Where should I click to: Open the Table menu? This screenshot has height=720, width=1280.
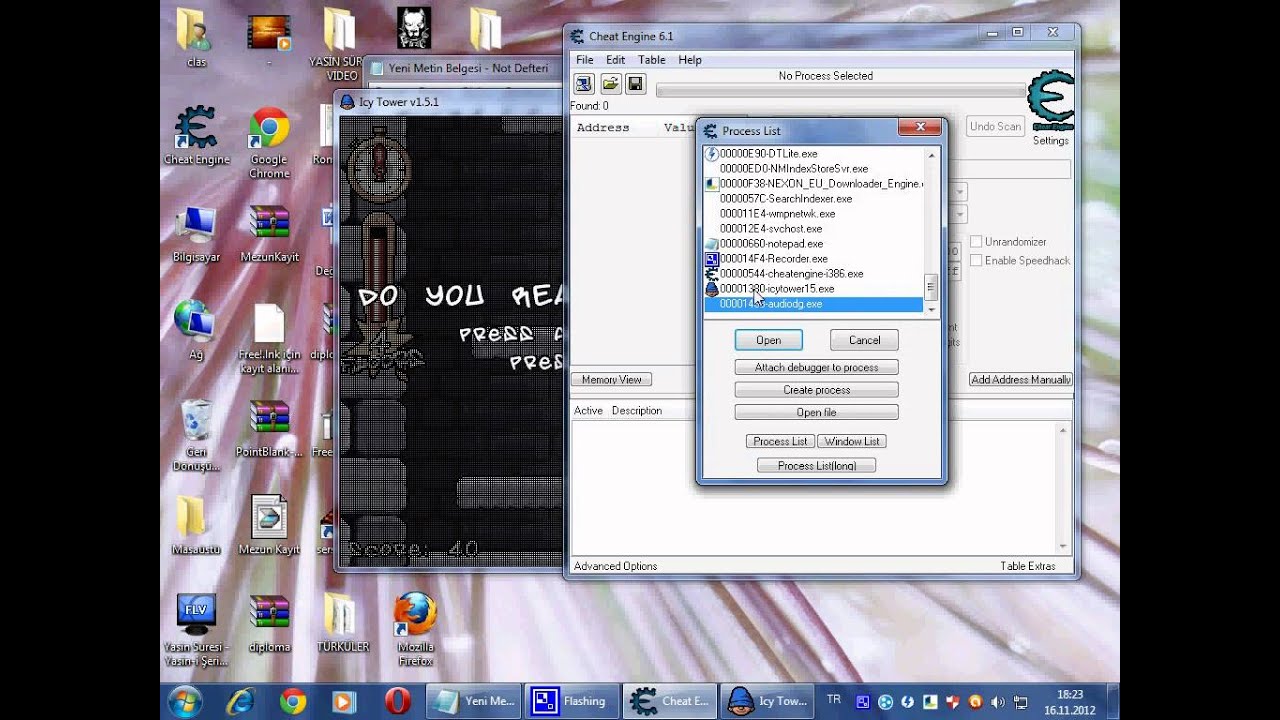[652, 59]
